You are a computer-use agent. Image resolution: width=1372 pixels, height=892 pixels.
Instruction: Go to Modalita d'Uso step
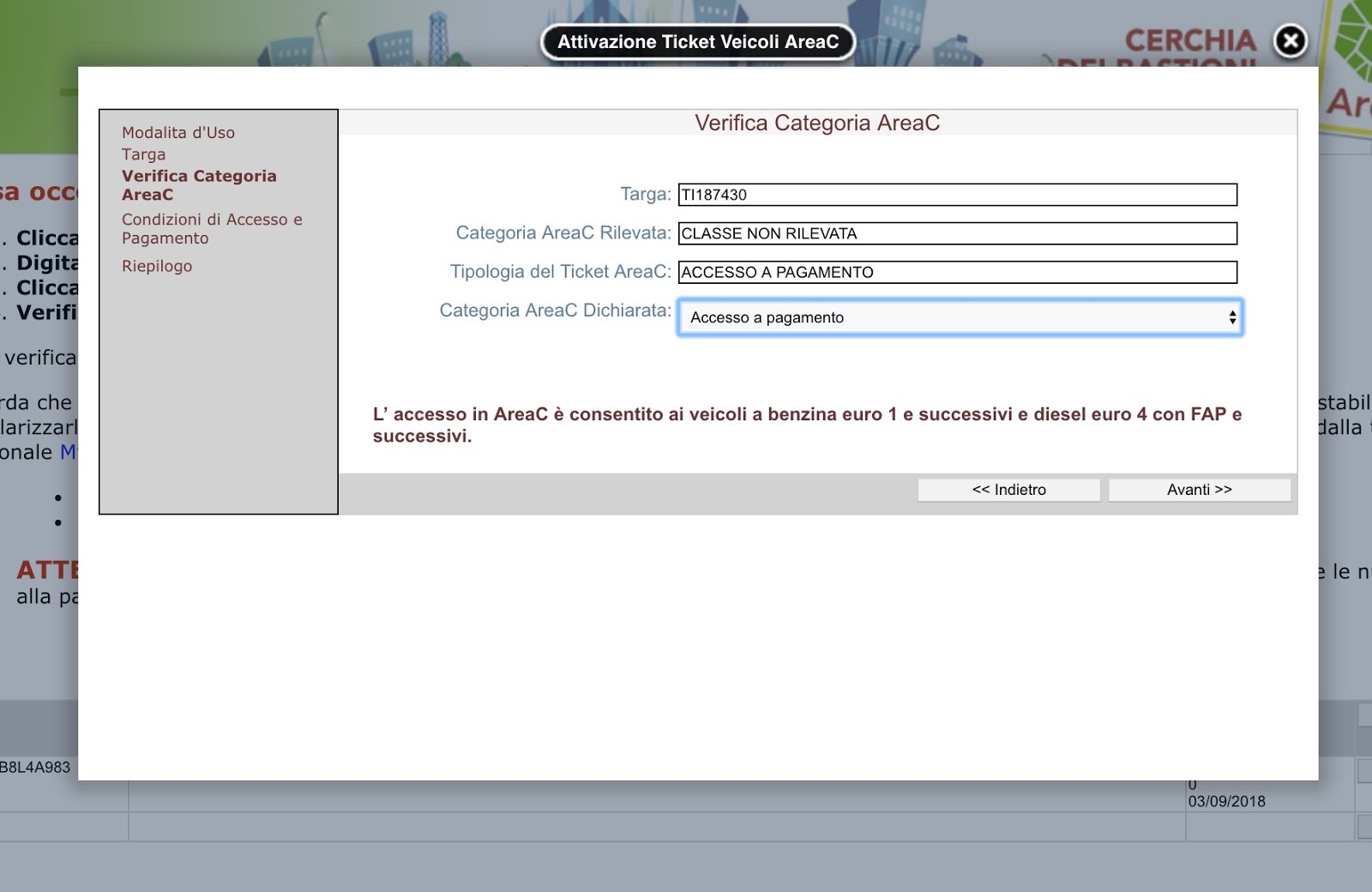pos(178,132)
